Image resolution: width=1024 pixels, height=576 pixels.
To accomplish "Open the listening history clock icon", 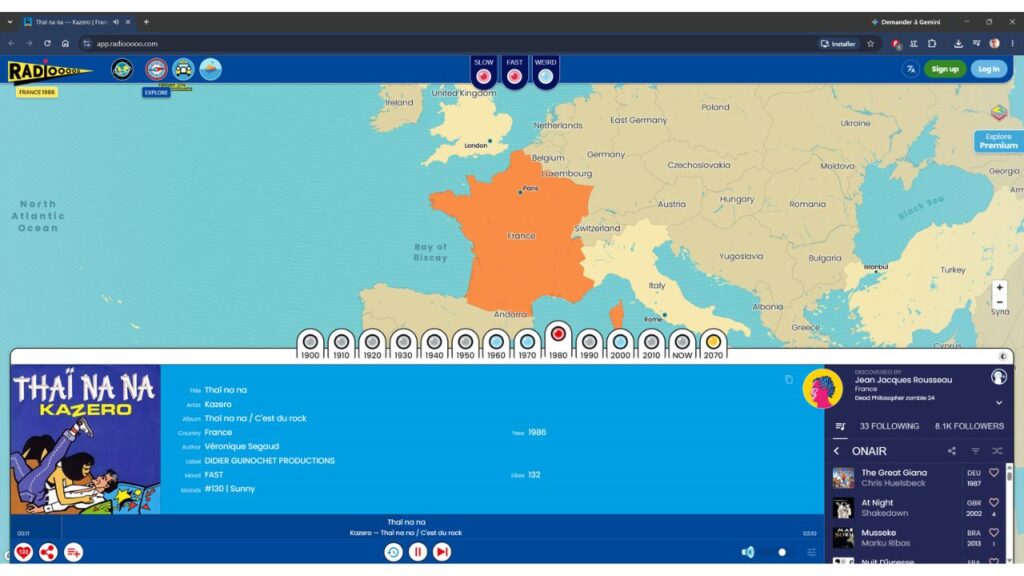I will (x=393, y=552).
